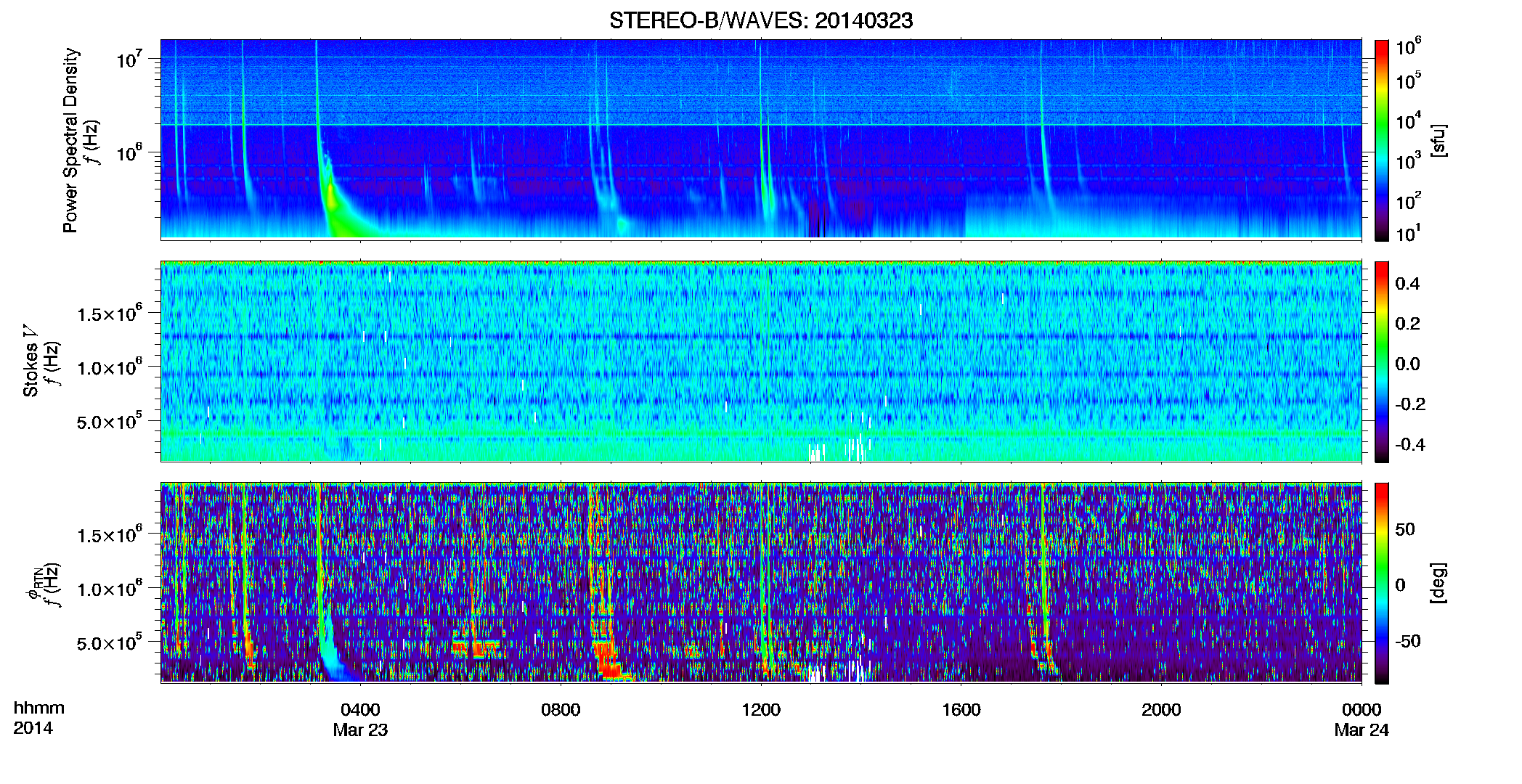Click the 5.0×10^5 tick in the φ RTN panel
The height and width of the screenshot is (784, 1522).
pyautogui.click(x=110, y=642)
